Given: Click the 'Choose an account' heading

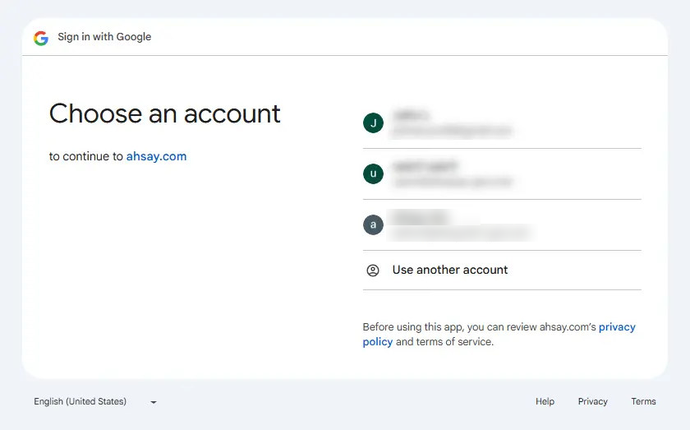Looking at the screenshot, I should point(165,114).
